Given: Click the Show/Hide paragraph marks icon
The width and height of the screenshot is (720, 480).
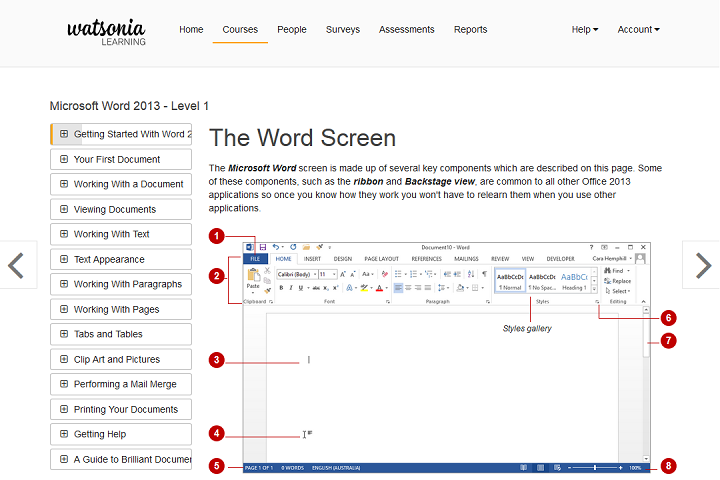Looking at the screenshot, I should (484, 274).
